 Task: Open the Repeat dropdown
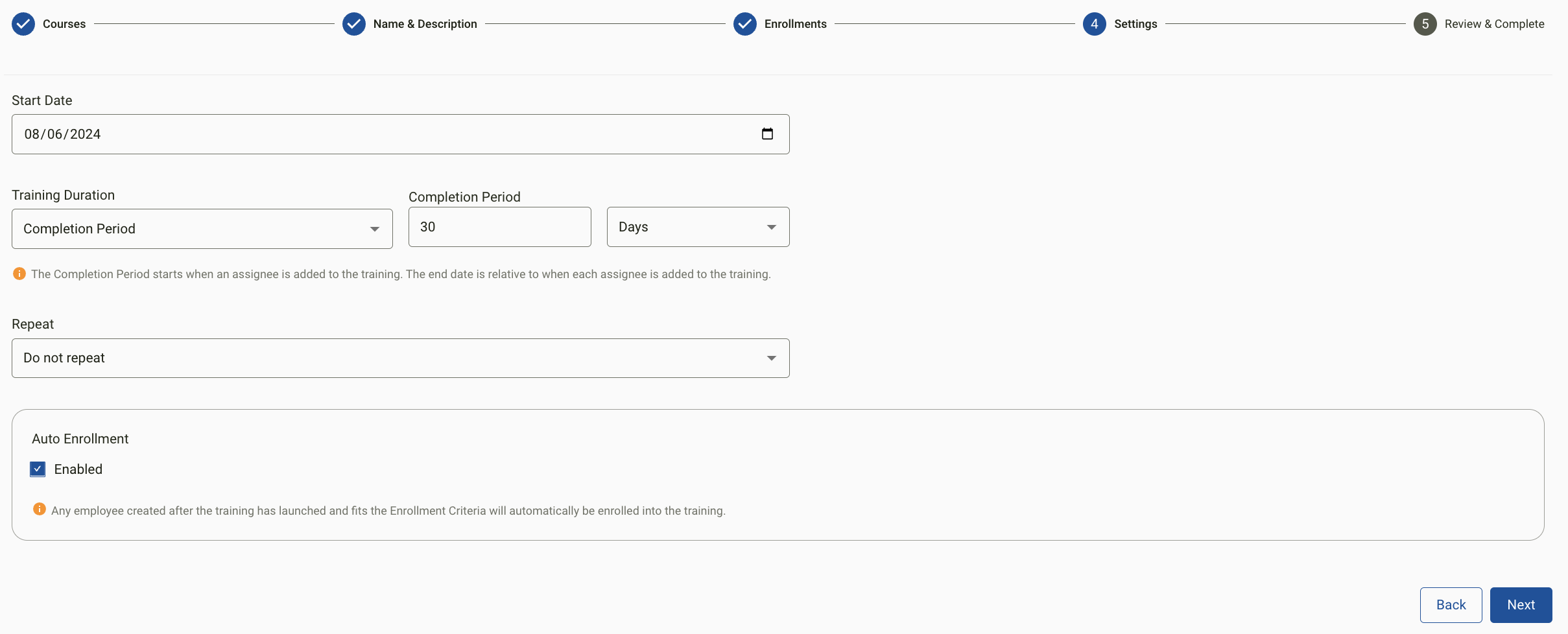(401, 358)
